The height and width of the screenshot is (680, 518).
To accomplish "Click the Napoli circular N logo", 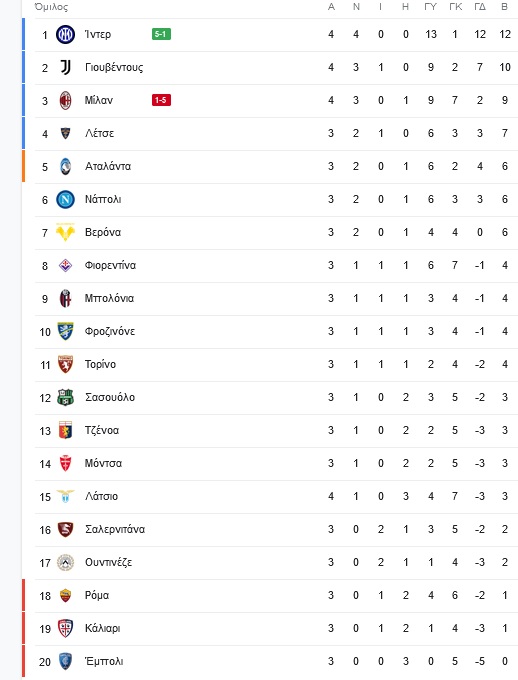I will (x=66, y=199).
